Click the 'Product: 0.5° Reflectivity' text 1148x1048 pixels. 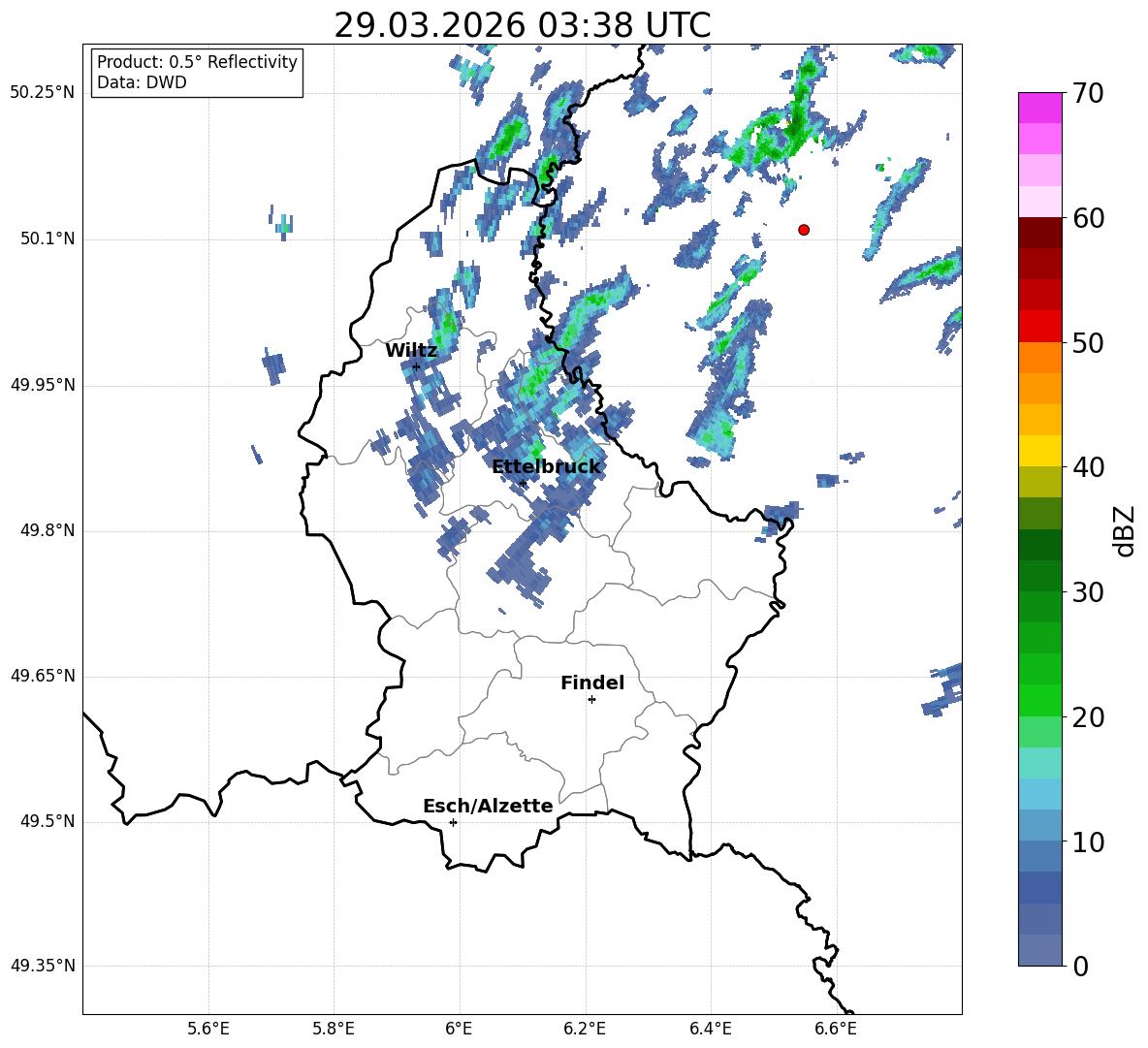pyautogui.click(x=197, y=62)
